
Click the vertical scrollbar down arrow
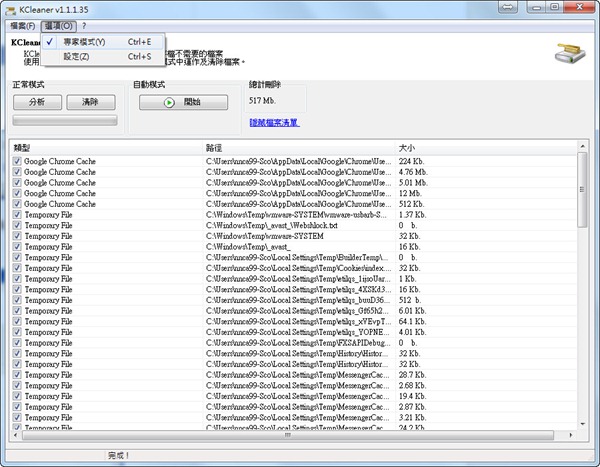(x=582, y=424)
